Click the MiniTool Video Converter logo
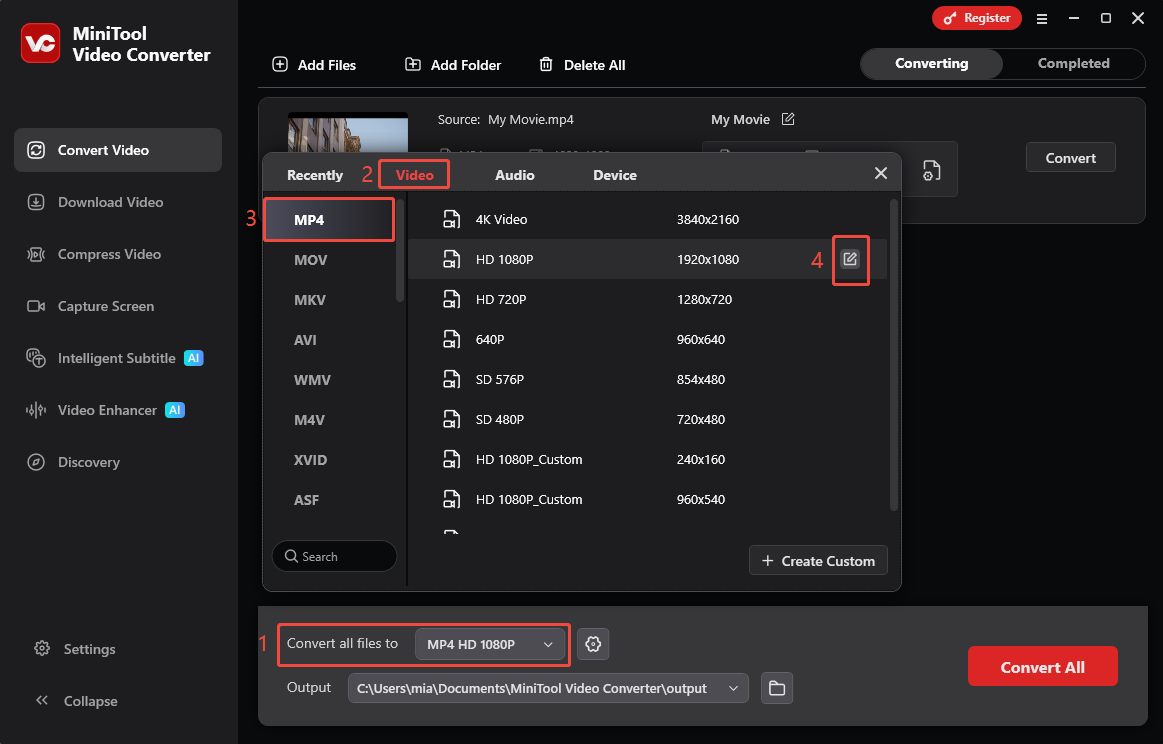The width and height of the screenshot is (1163, 744). tap(40, 43)
